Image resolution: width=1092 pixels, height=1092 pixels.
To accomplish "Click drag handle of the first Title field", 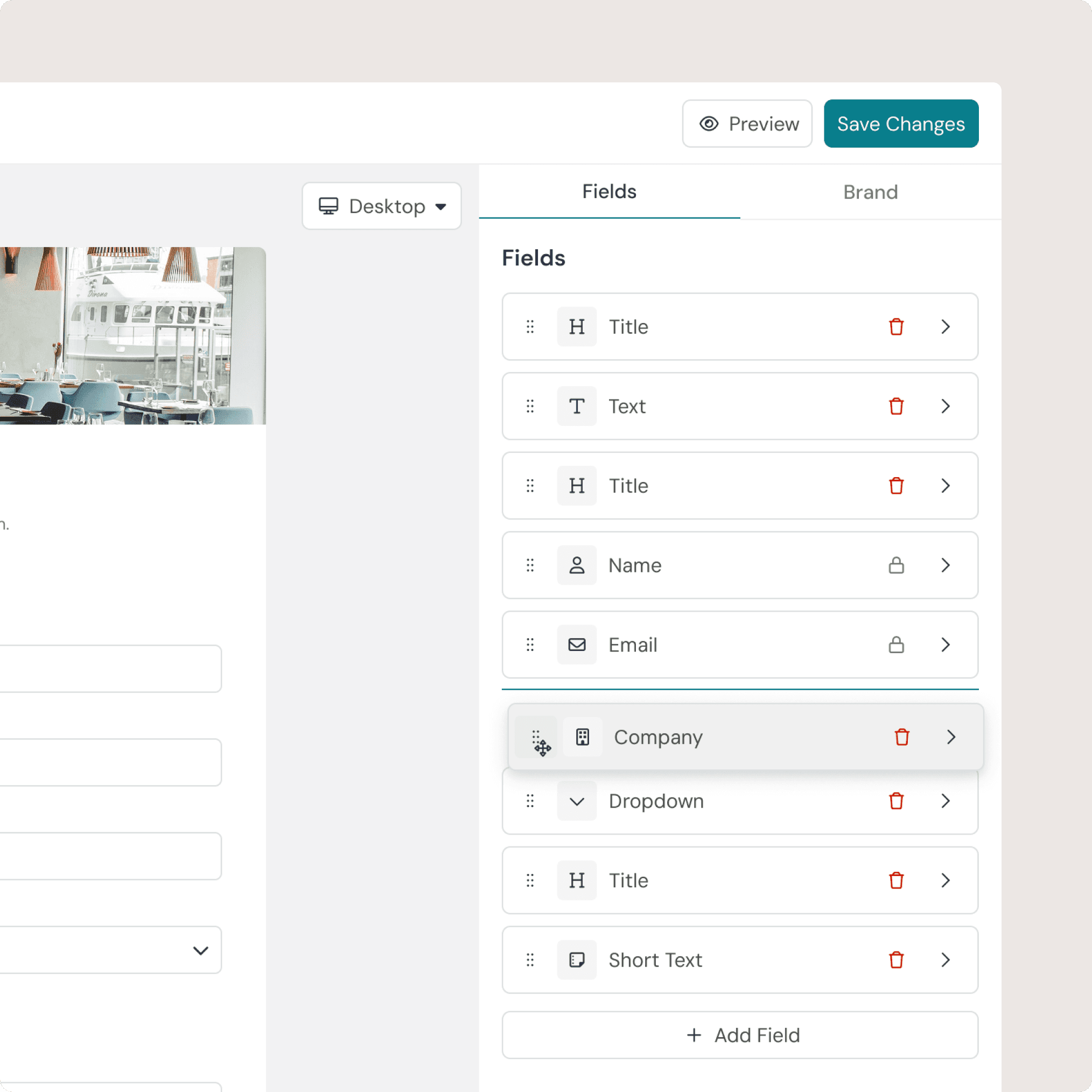I will (530, 327).
